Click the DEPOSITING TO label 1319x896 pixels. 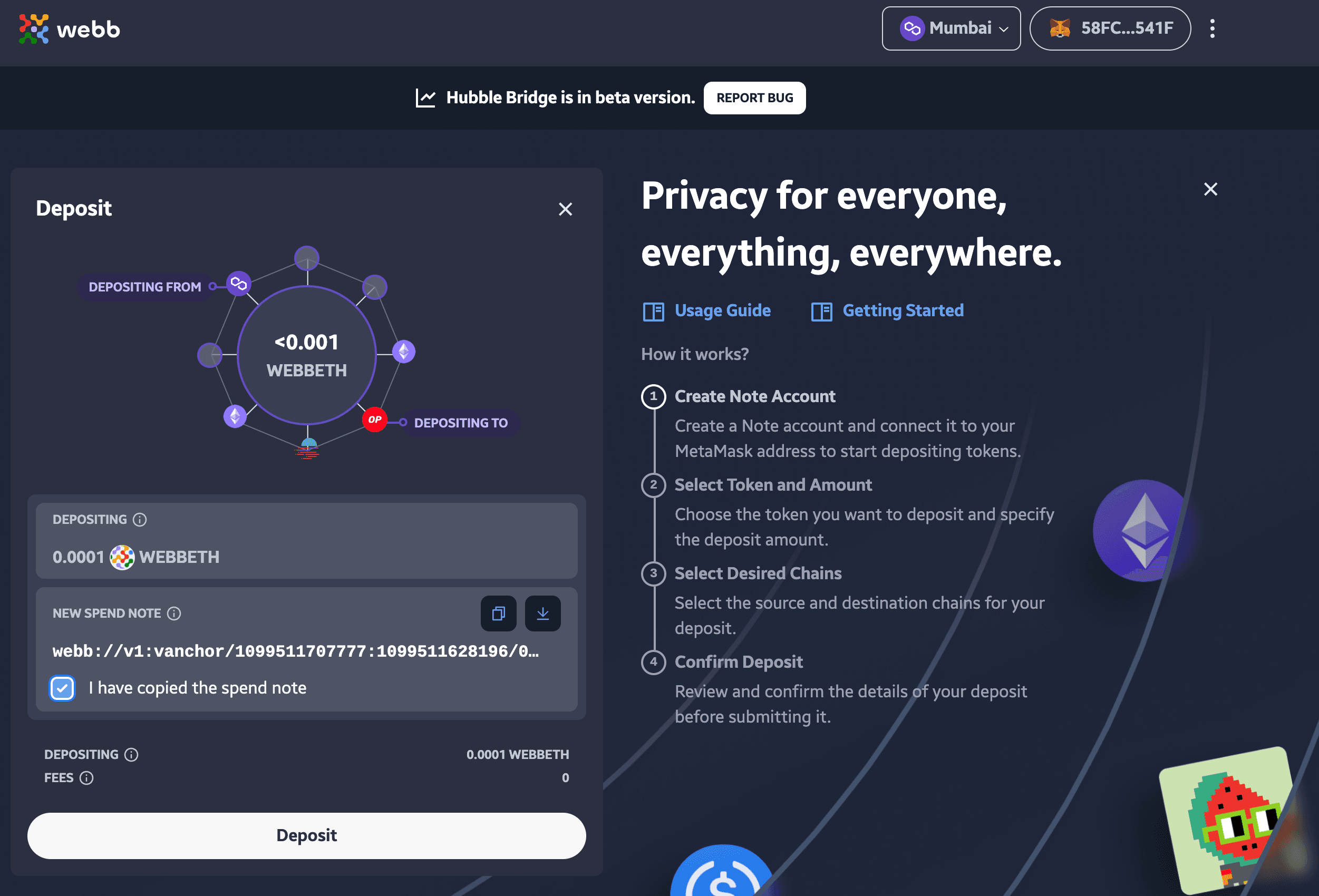pos(461,423)
